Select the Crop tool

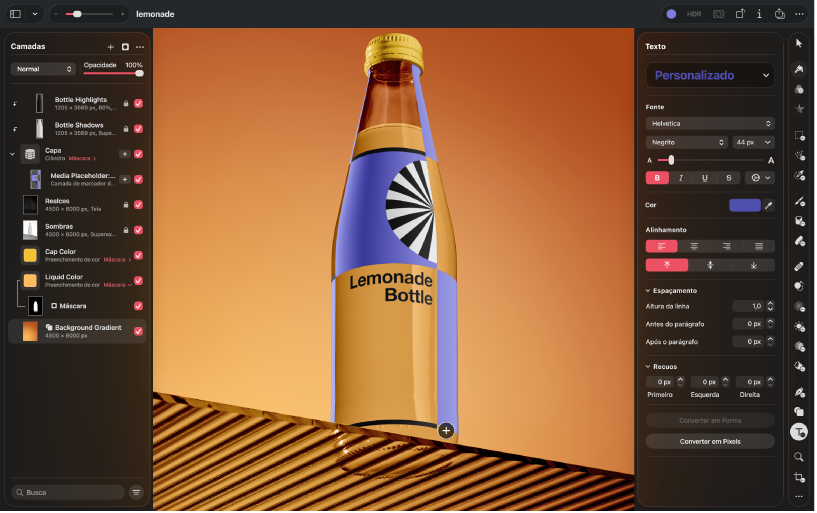tap(799, 478)
